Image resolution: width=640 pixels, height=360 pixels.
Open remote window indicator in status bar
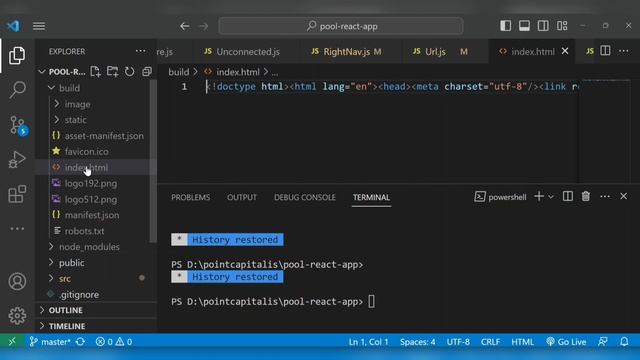click(12, 341)
